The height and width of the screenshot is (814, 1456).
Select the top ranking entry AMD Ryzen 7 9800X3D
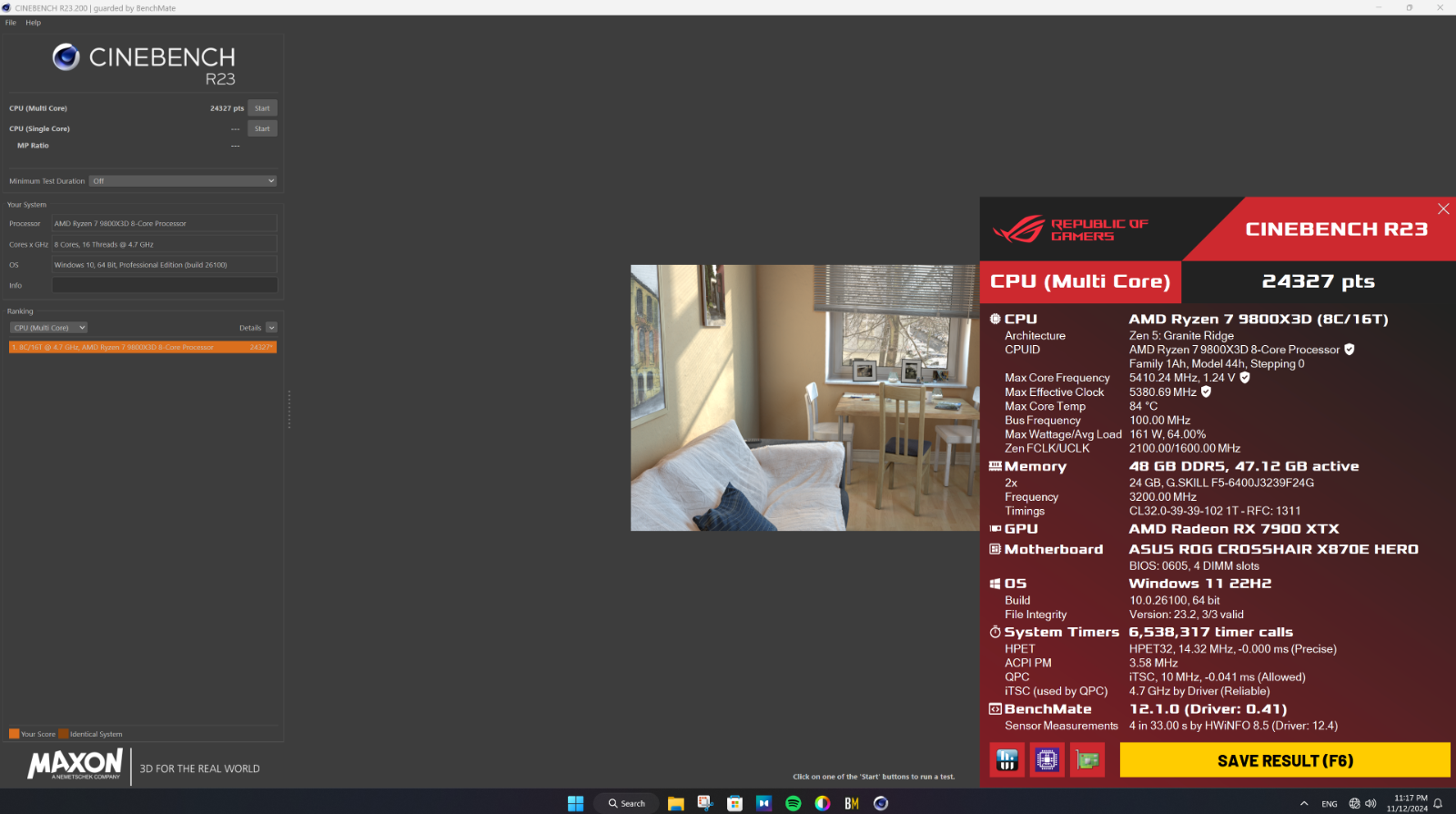pyautogui.click(x=143, y=347)
